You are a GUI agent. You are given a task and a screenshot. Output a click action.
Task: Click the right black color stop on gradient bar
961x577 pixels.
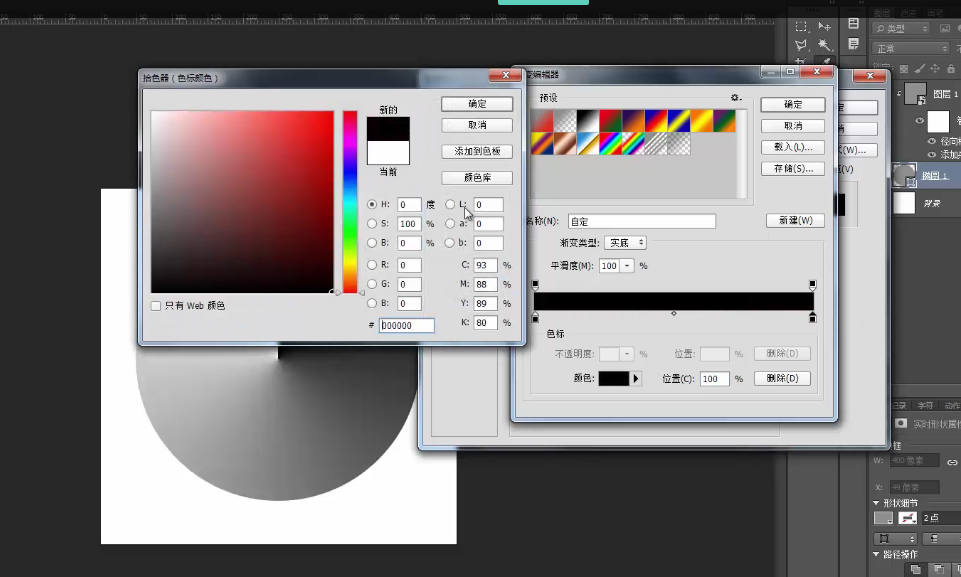[x=813, y=318]
